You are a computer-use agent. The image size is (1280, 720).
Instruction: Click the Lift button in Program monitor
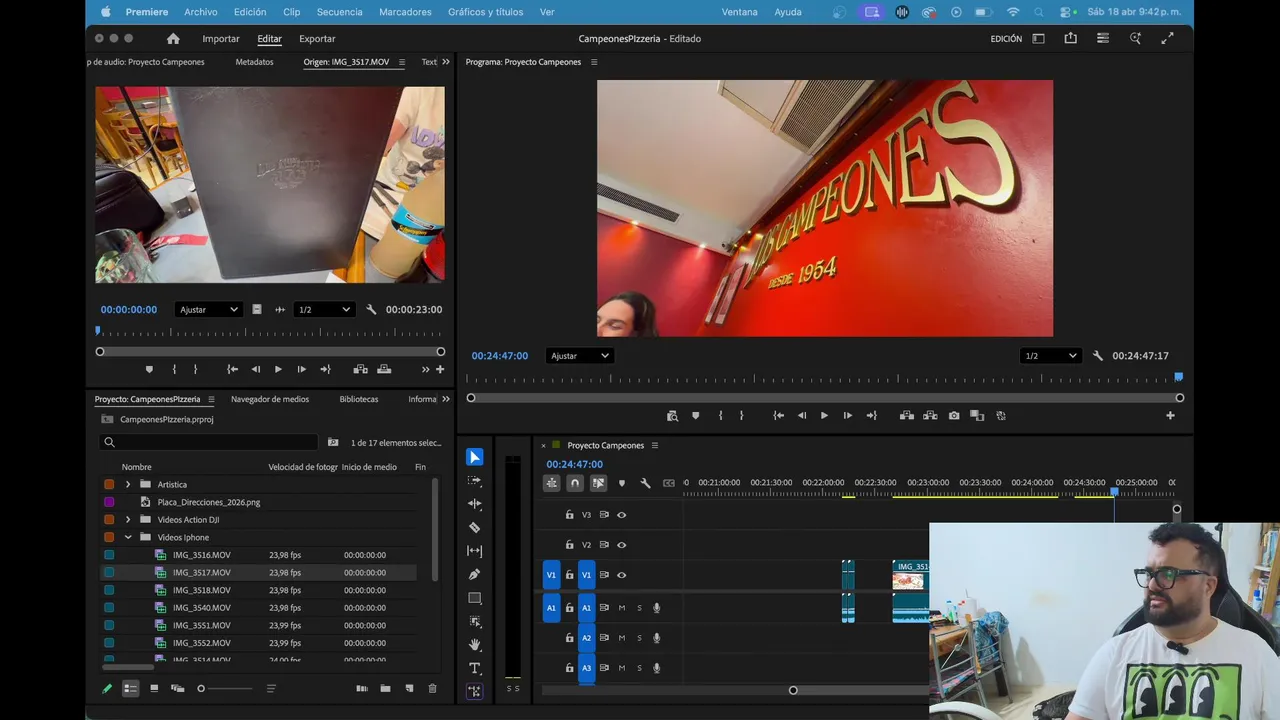(907, 416)
